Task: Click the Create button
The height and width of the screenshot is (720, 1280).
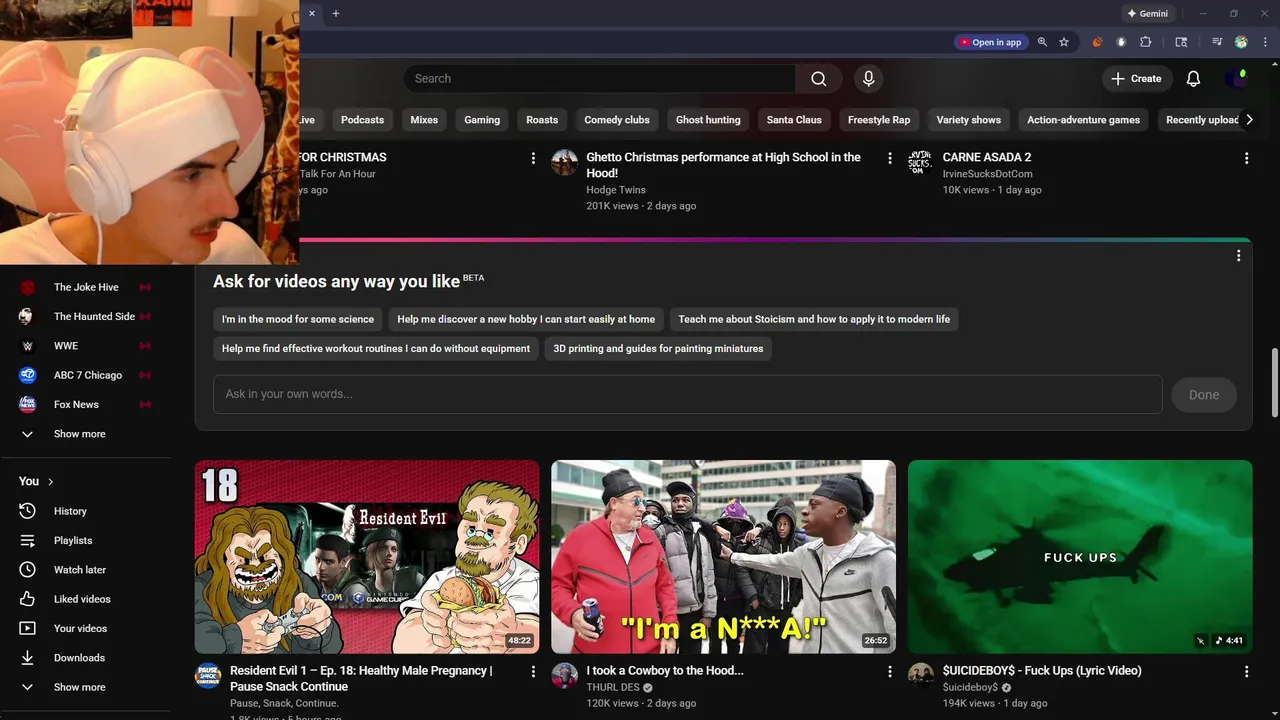Action: 1136,79
